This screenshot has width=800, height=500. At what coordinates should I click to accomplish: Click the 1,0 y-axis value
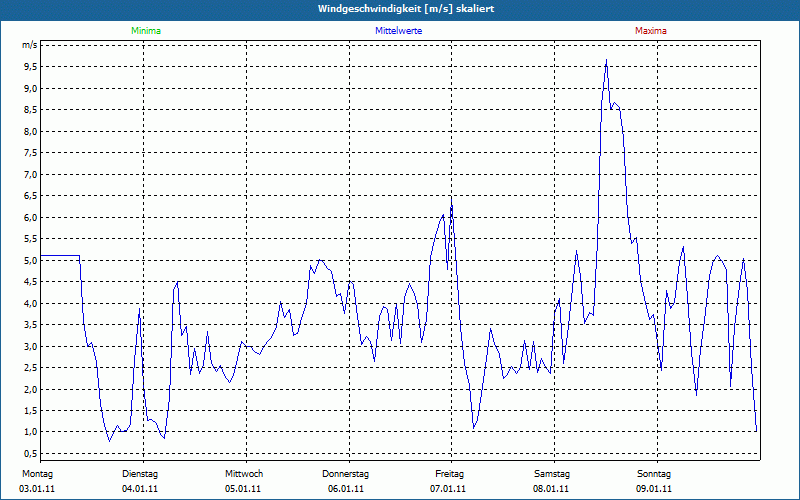pyautogui.click(x=30, y=432)
